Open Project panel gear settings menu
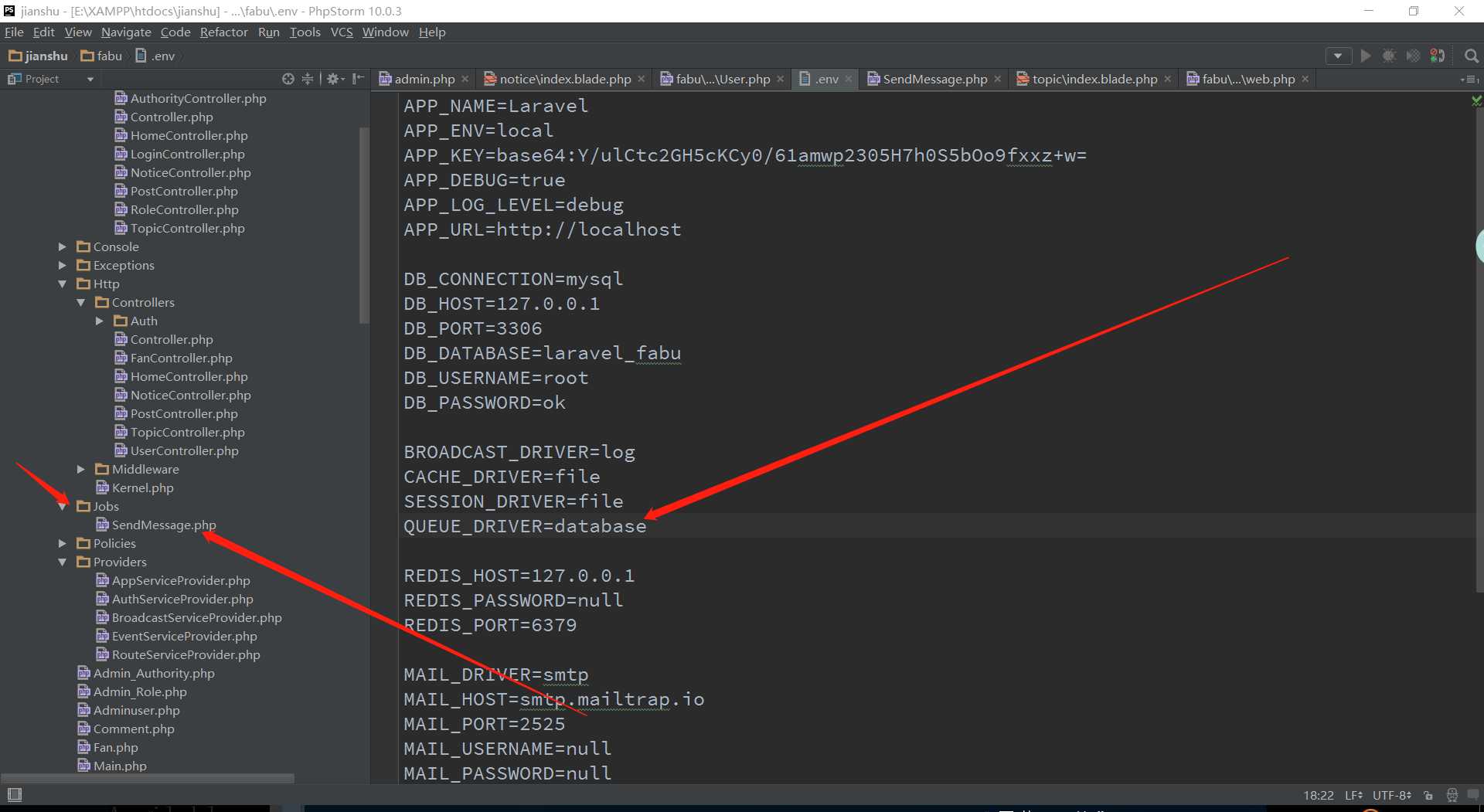This screenshot has height=812, width=1484. [335, 79]
